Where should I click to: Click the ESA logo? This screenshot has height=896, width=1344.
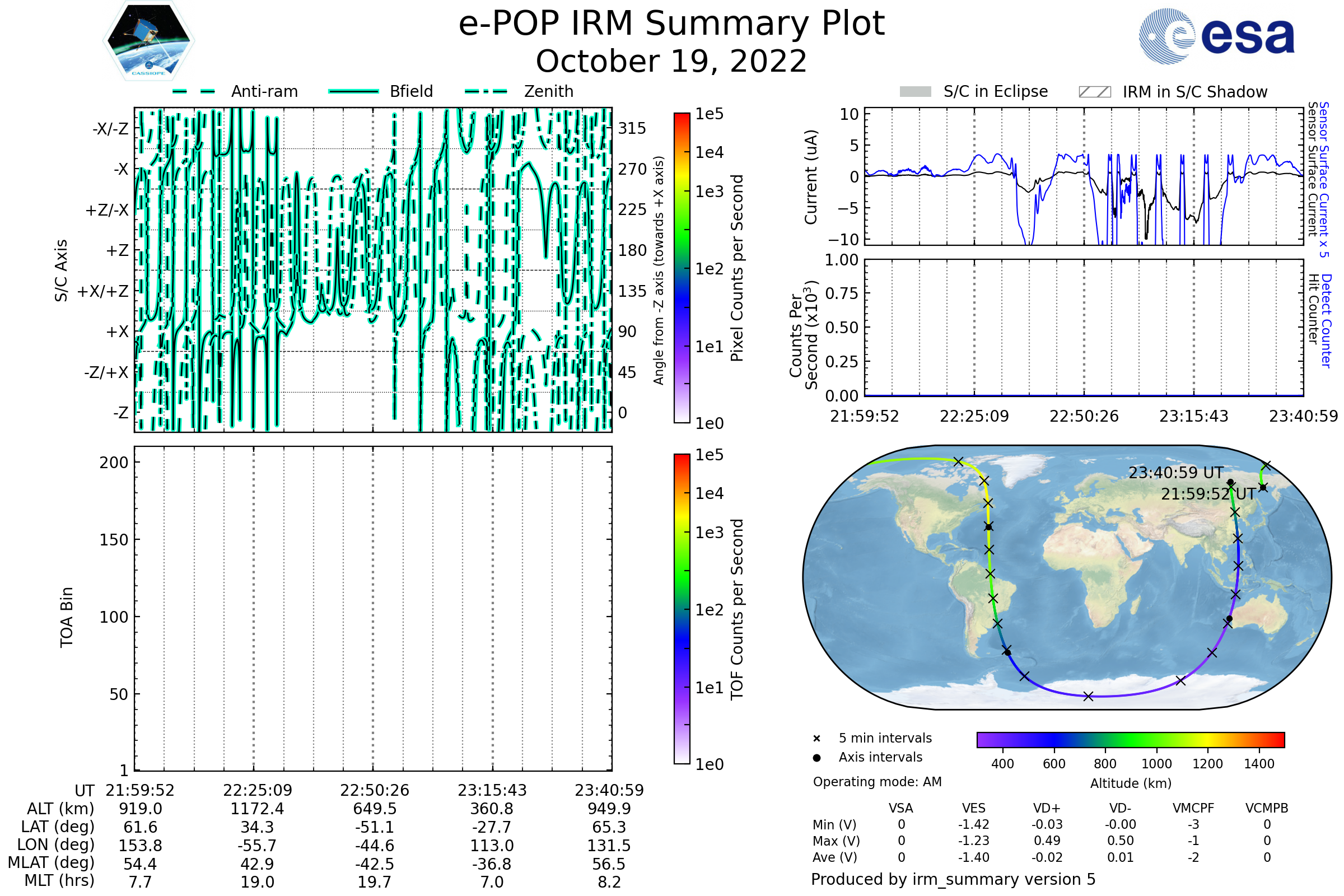1216,36
